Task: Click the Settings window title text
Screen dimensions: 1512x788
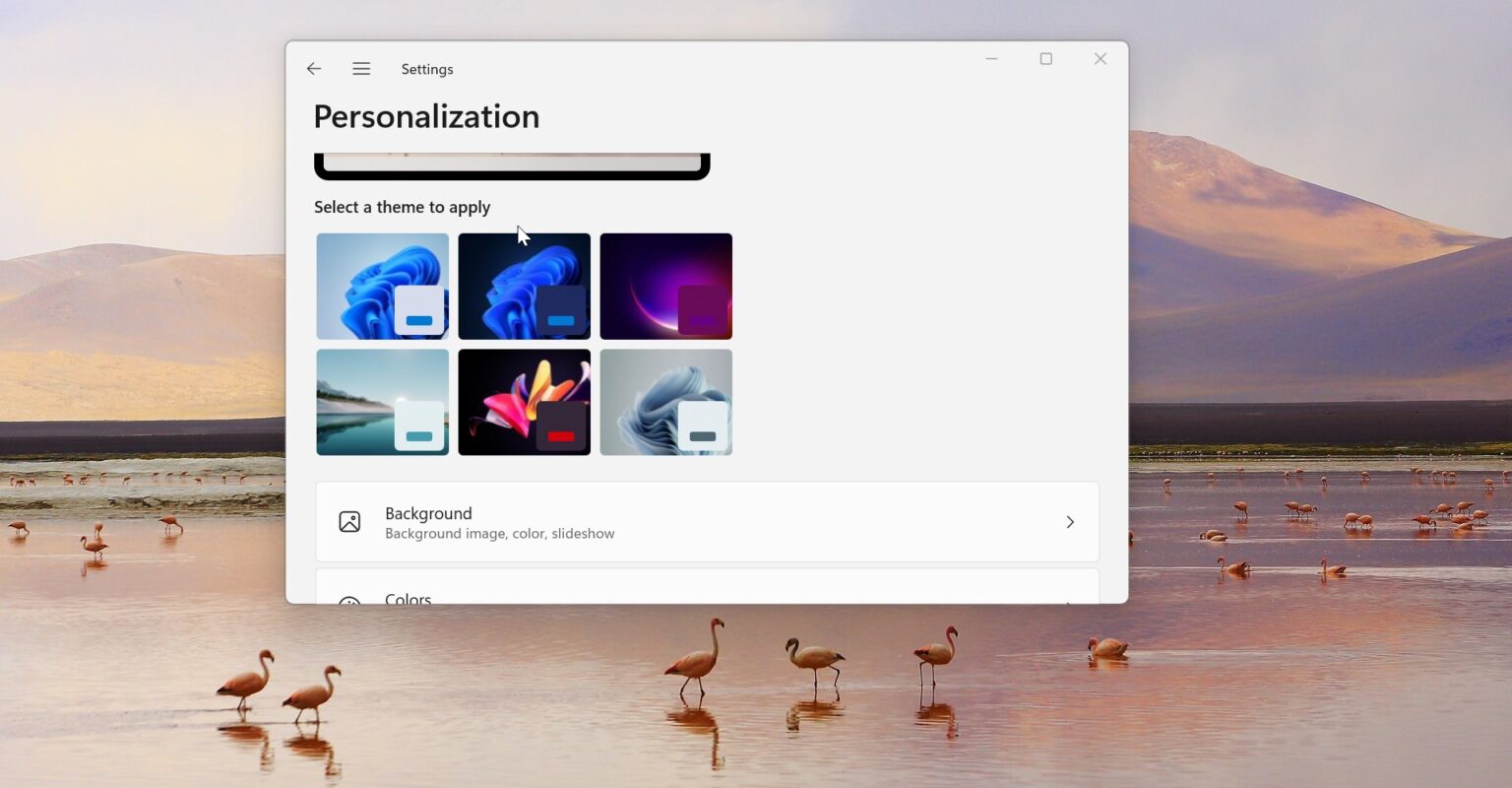Action: tap(427, 69)
